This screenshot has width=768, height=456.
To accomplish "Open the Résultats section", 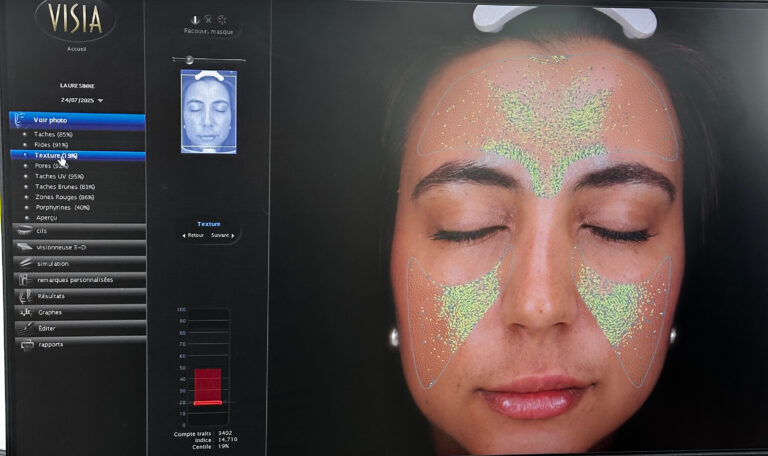I will pyautogui.click(x=79, y=296).
